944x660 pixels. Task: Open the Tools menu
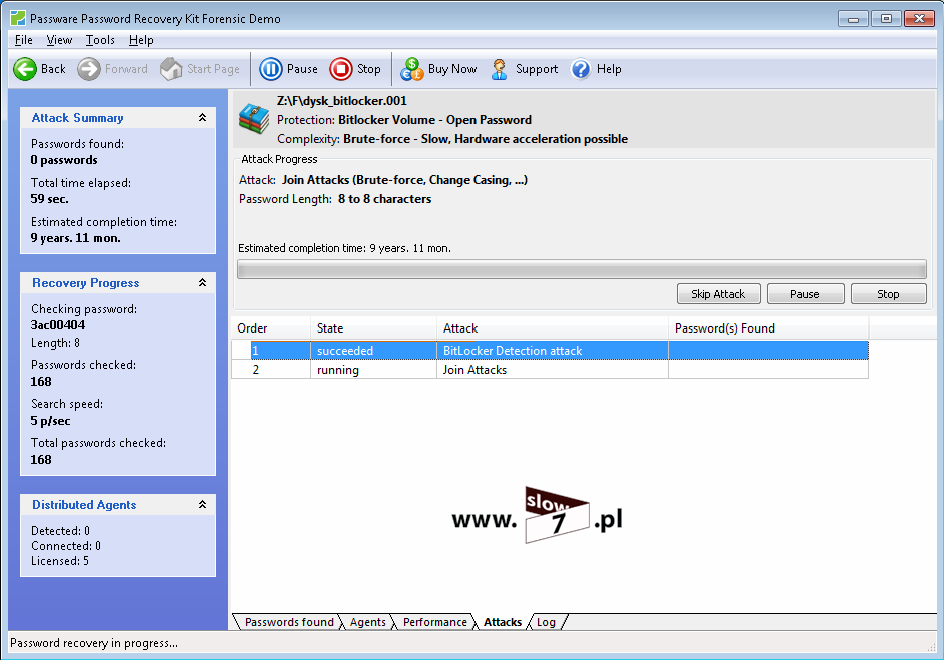(100, 40)
